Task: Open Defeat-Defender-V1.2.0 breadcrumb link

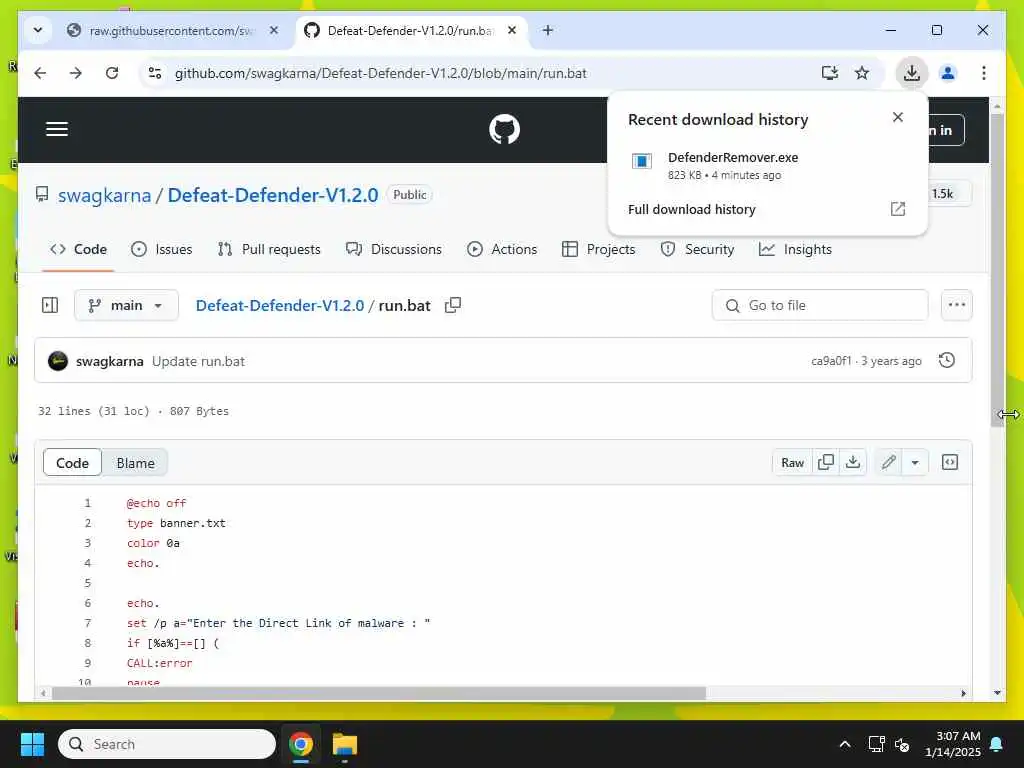Action: [280, 305]
